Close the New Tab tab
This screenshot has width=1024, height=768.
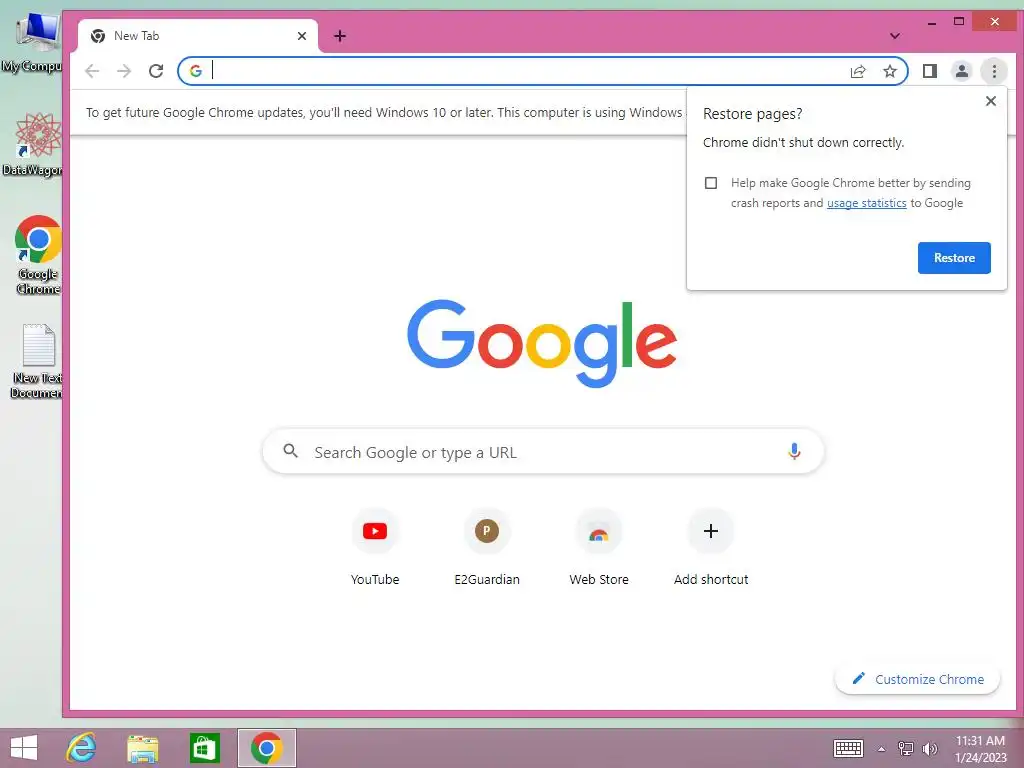click(302, 36)
